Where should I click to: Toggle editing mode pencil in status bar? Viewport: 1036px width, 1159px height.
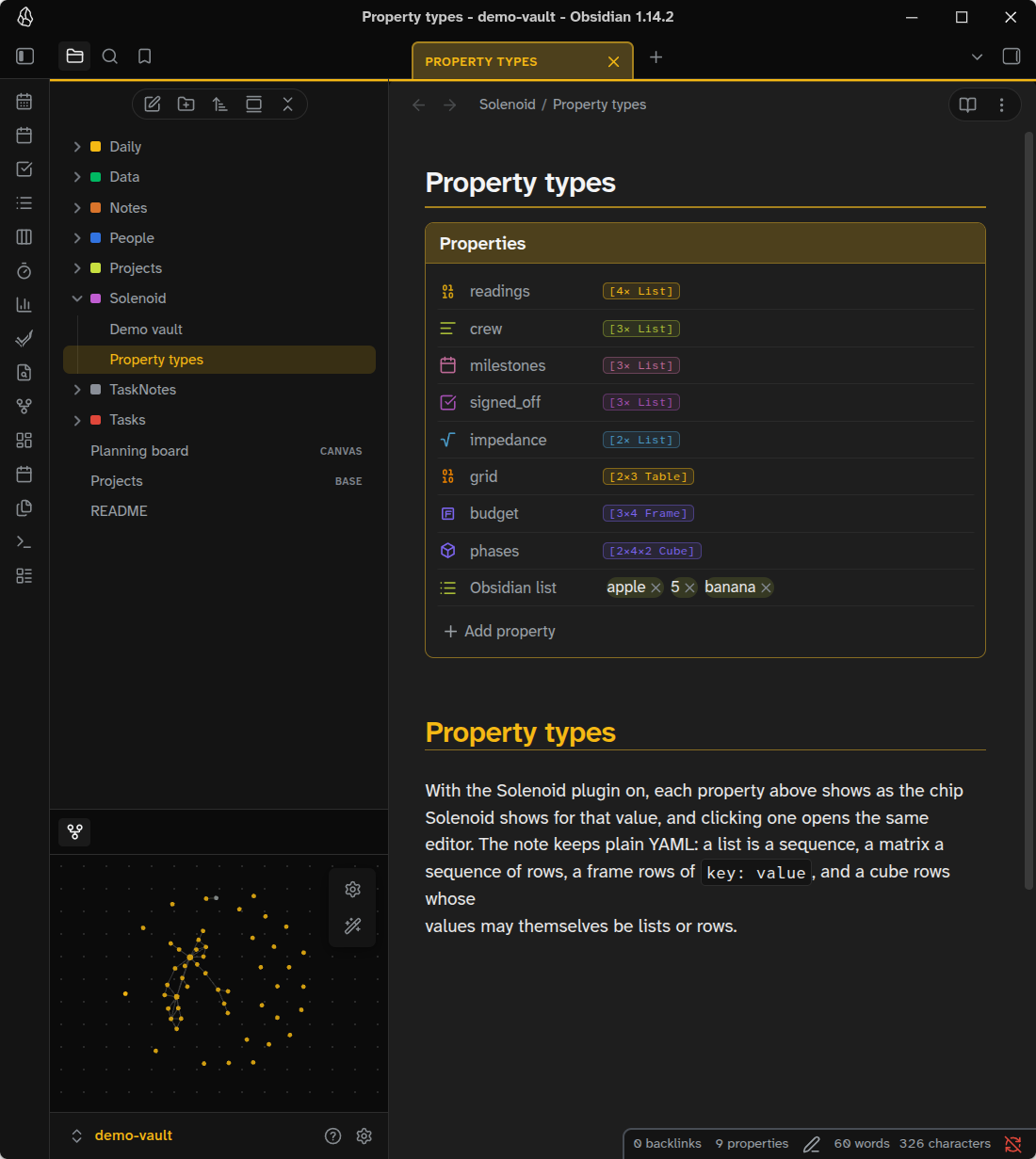tap(812, 1144)
